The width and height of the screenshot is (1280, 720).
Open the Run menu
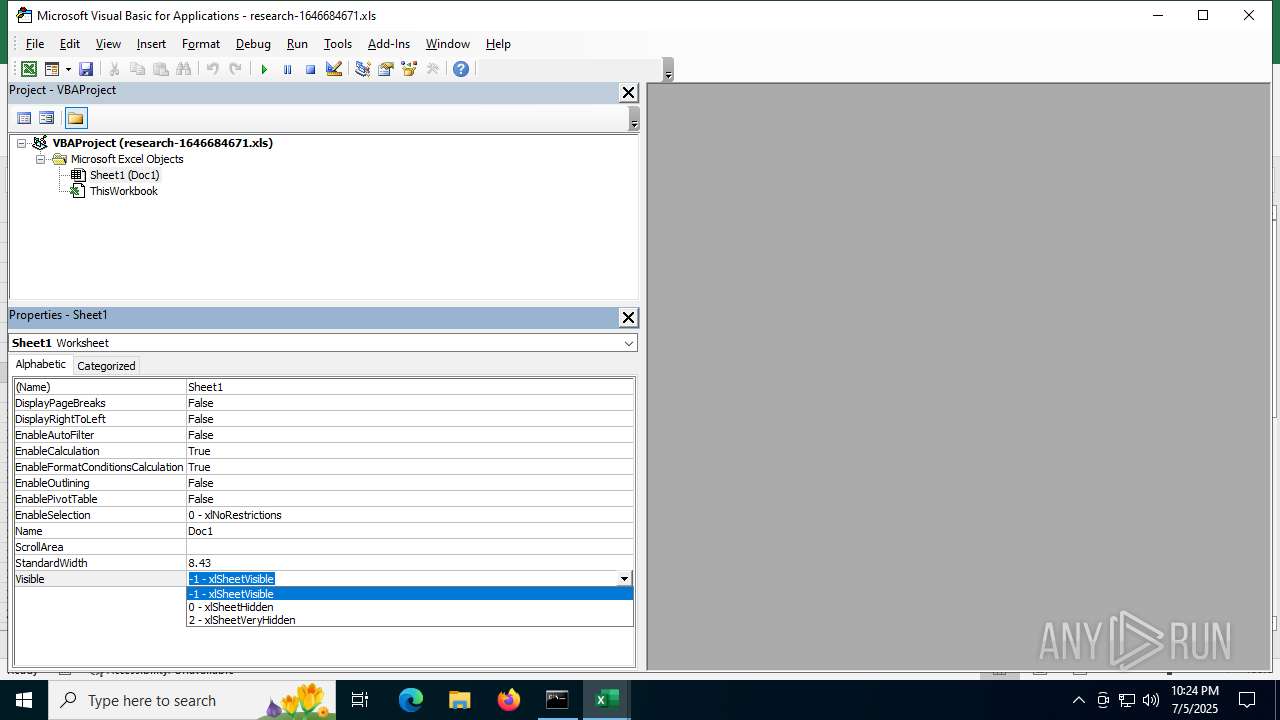point(297,44)
